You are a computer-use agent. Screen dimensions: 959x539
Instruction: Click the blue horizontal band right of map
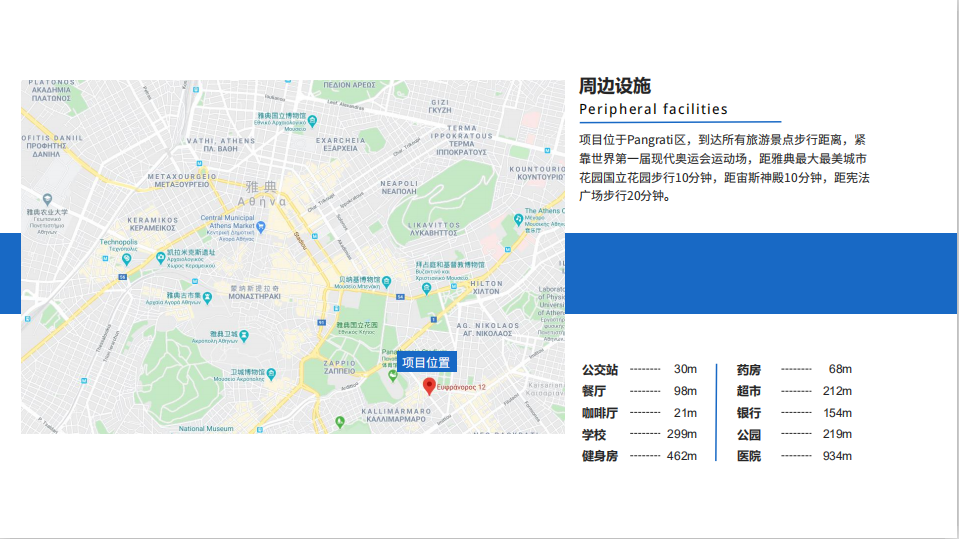(x=760, y=273)
